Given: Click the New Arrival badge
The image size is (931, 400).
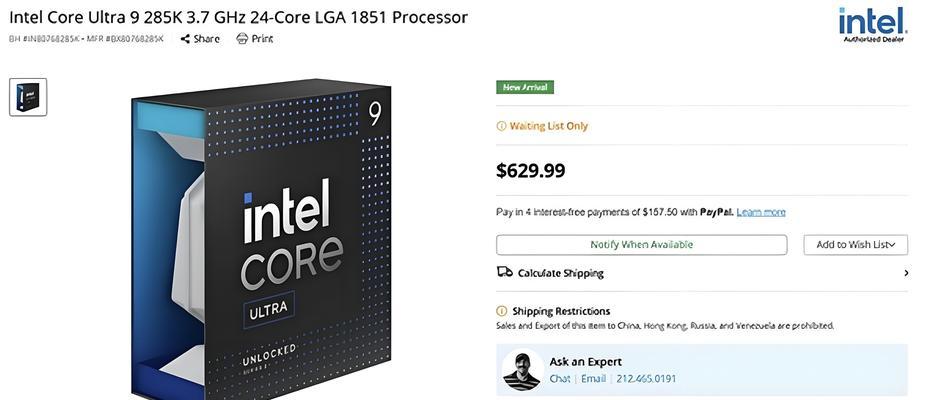Looking at the screenshot, I should coord(525,87).
